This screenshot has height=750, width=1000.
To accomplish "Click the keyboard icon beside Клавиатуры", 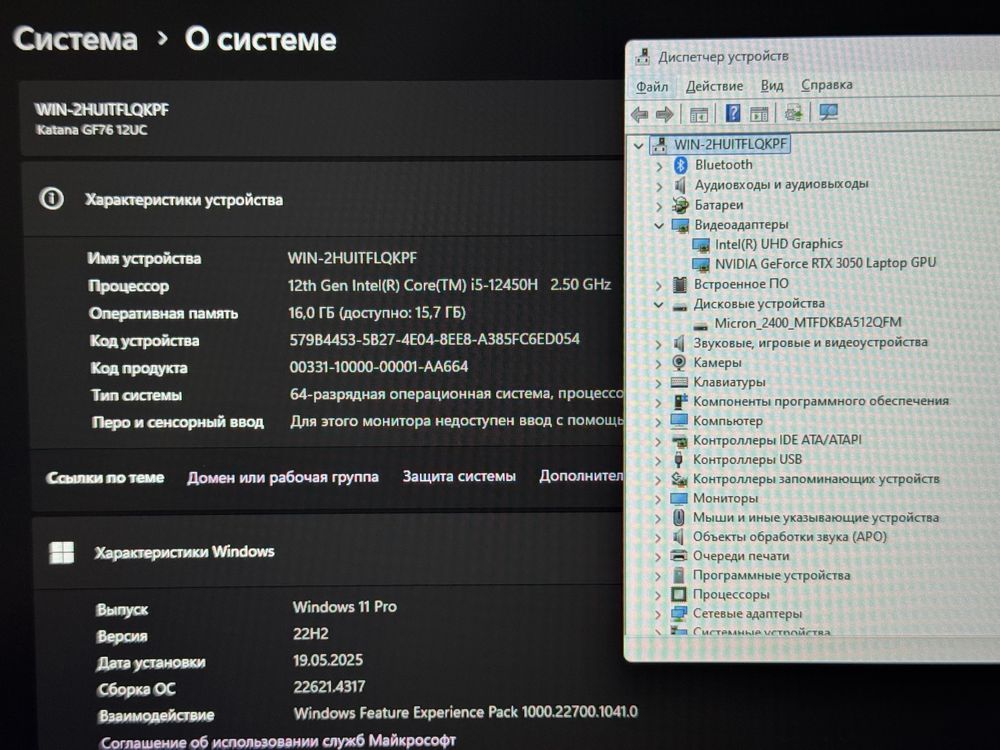I will pos(679,383).
